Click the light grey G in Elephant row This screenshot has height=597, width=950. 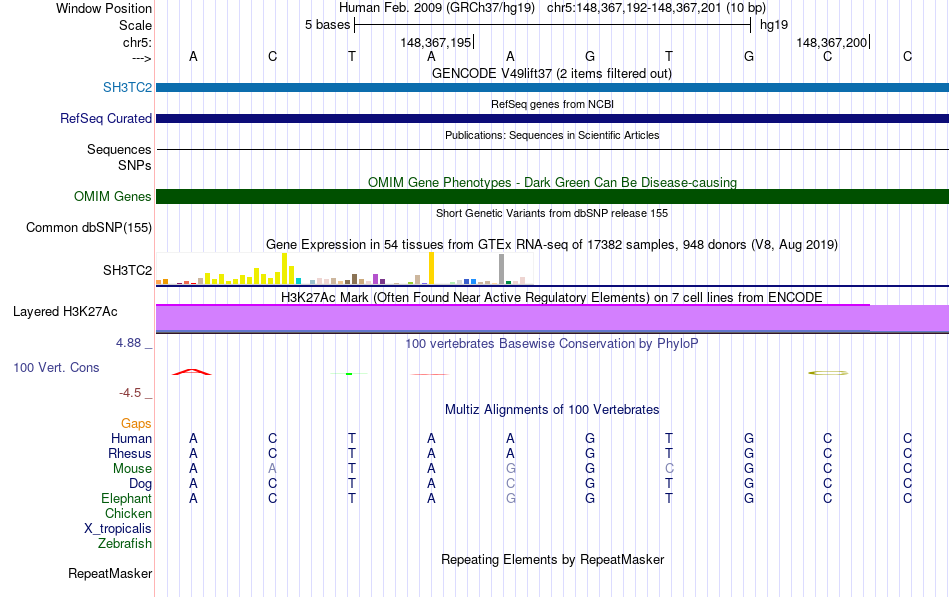(x=511, y=498)
